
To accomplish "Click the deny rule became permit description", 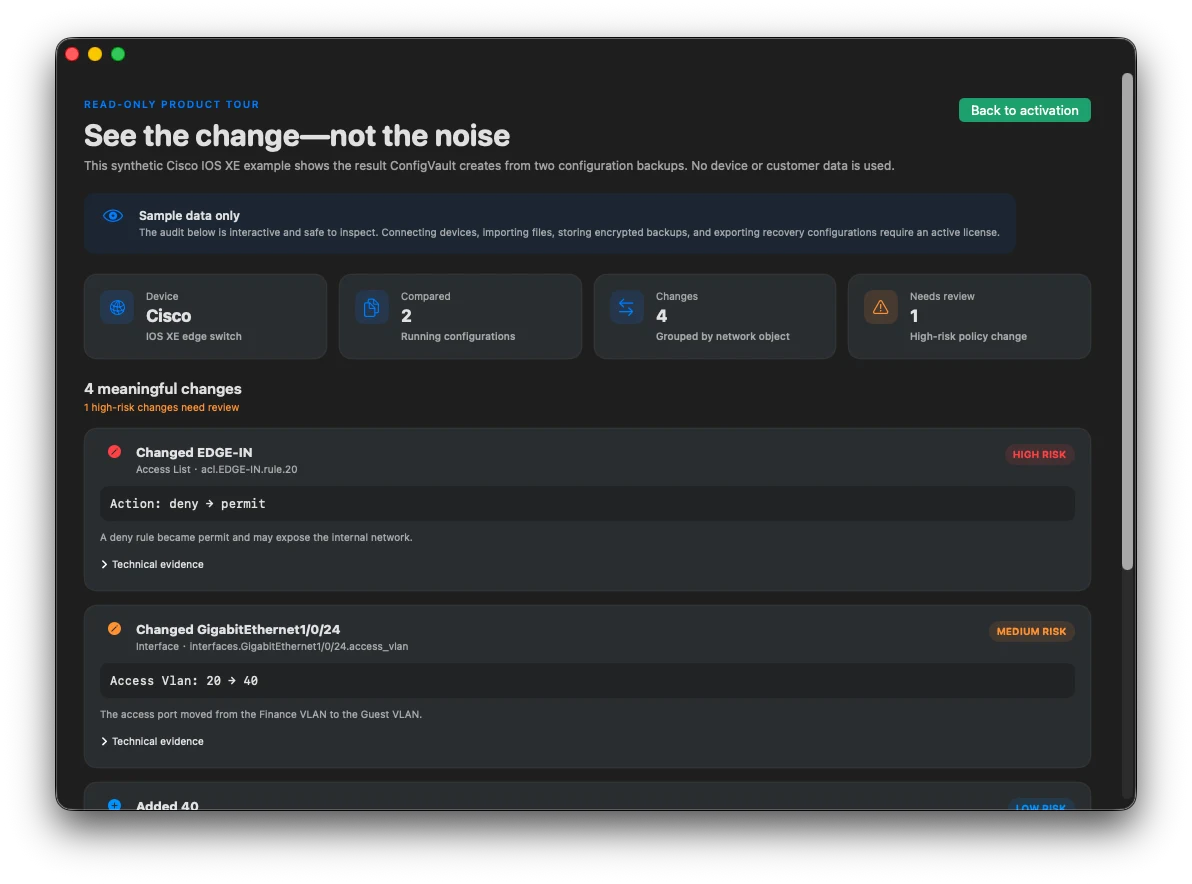I will [256, 537].
